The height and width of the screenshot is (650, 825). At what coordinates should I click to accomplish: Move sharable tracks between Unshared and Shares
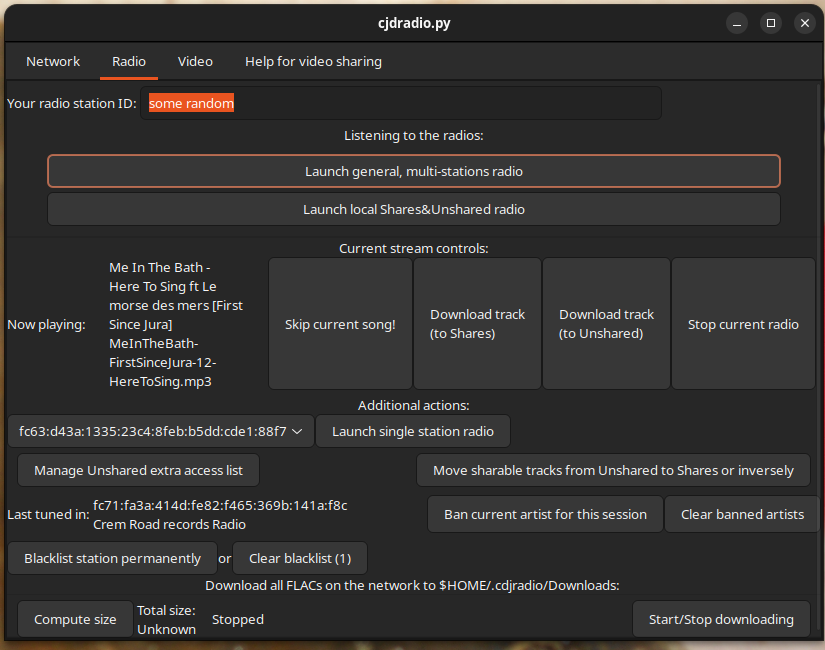coord(613,470)
